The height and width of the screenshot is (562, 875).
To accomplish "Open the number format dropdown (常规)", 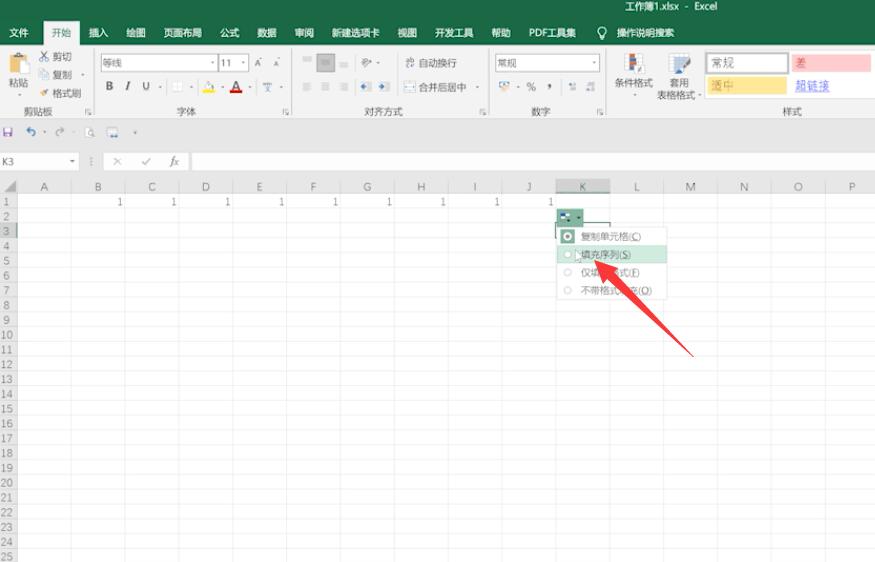I will (594, 63).
